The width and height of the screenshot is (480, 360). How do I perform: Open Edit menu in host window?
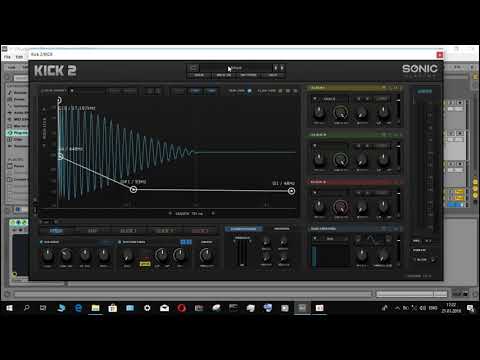[x=19, y=57]
